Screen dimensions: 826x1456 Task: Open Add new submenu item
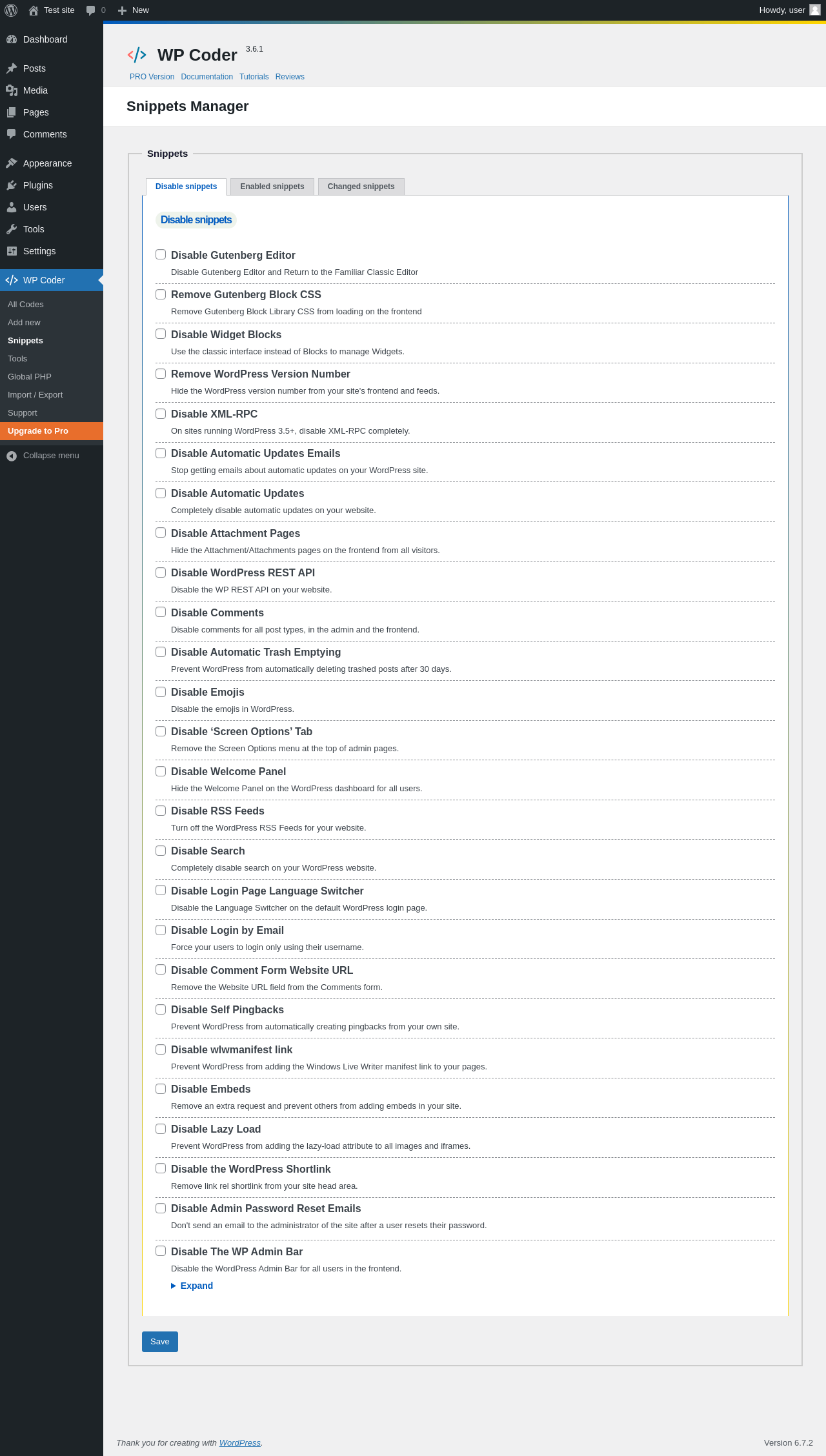click(x=24, y=323)
